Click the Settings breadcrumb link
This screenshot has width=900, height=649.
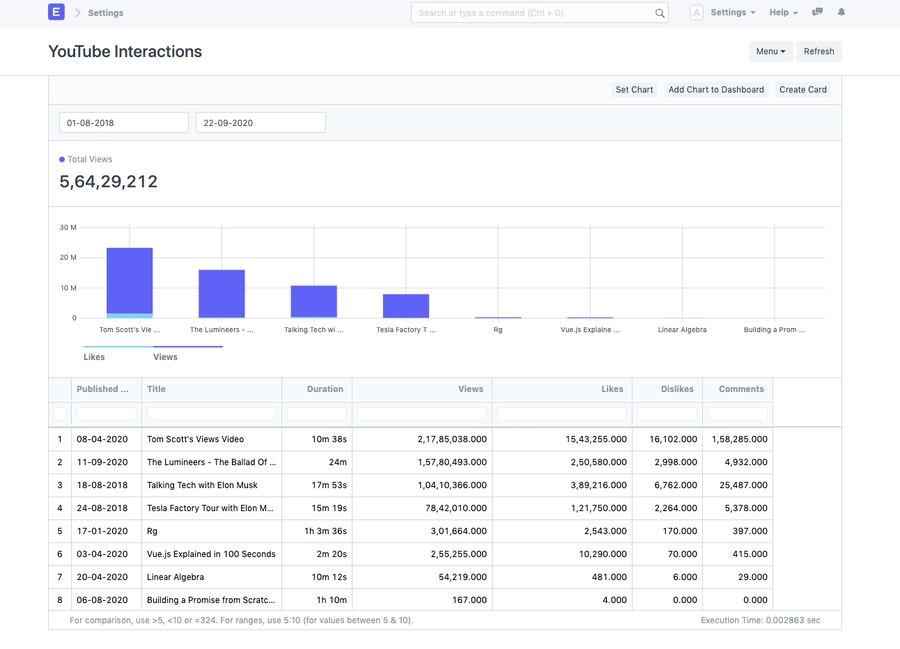pyautogui.click(x=106, y=13)
